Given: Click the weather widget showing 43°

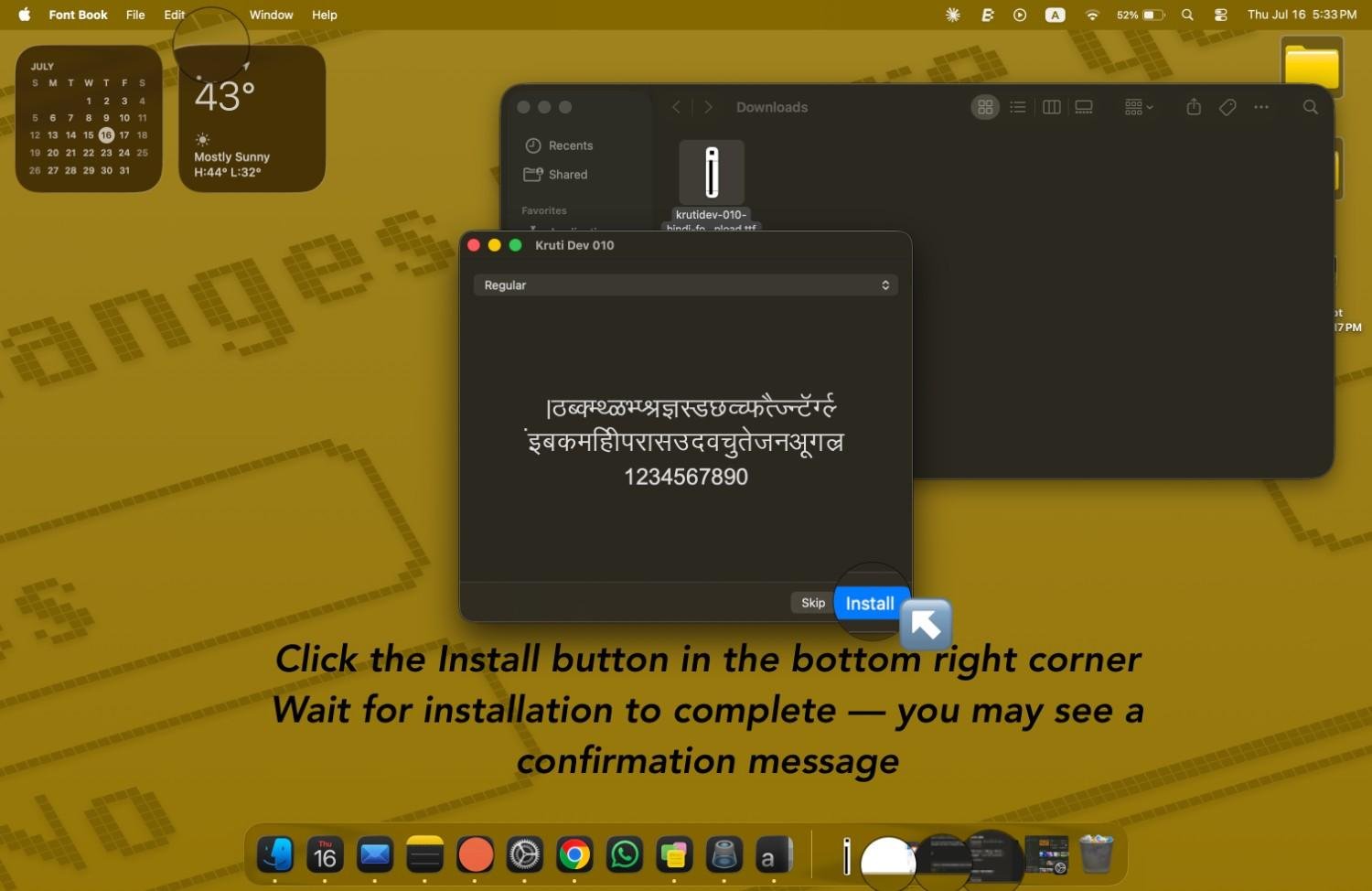Looking at the screenshot, I should point(252,119).
